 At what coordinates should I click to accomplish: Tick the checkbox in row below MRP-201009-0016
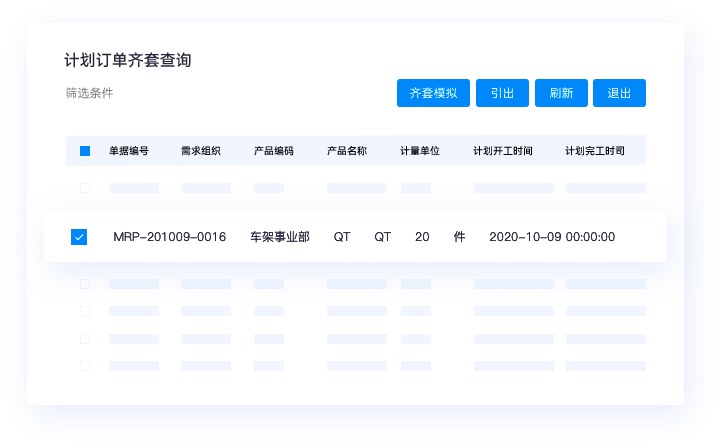[85, 284]
